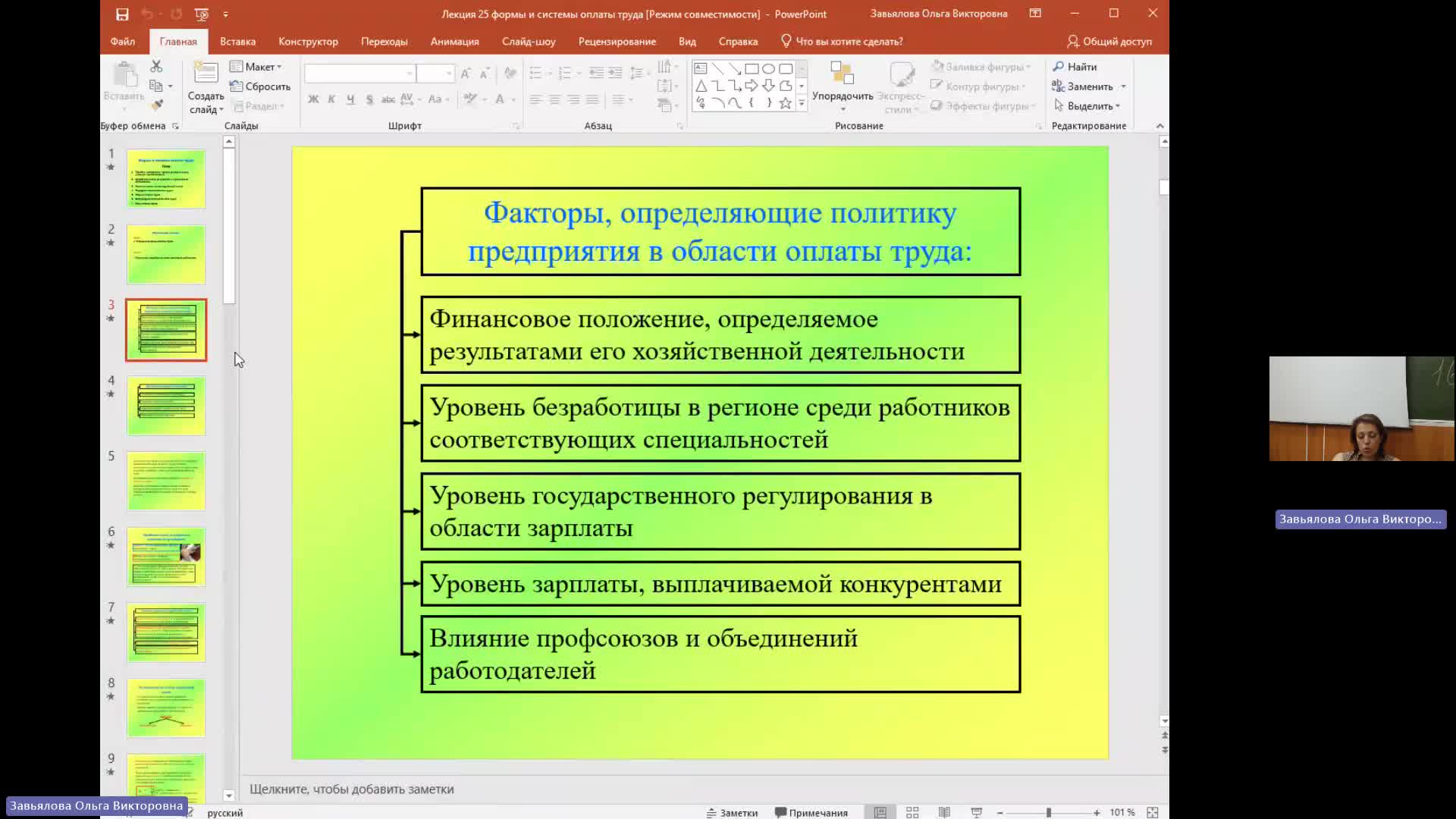
Task: Select the down arrow shape in gallery
Action: [768, 86]
